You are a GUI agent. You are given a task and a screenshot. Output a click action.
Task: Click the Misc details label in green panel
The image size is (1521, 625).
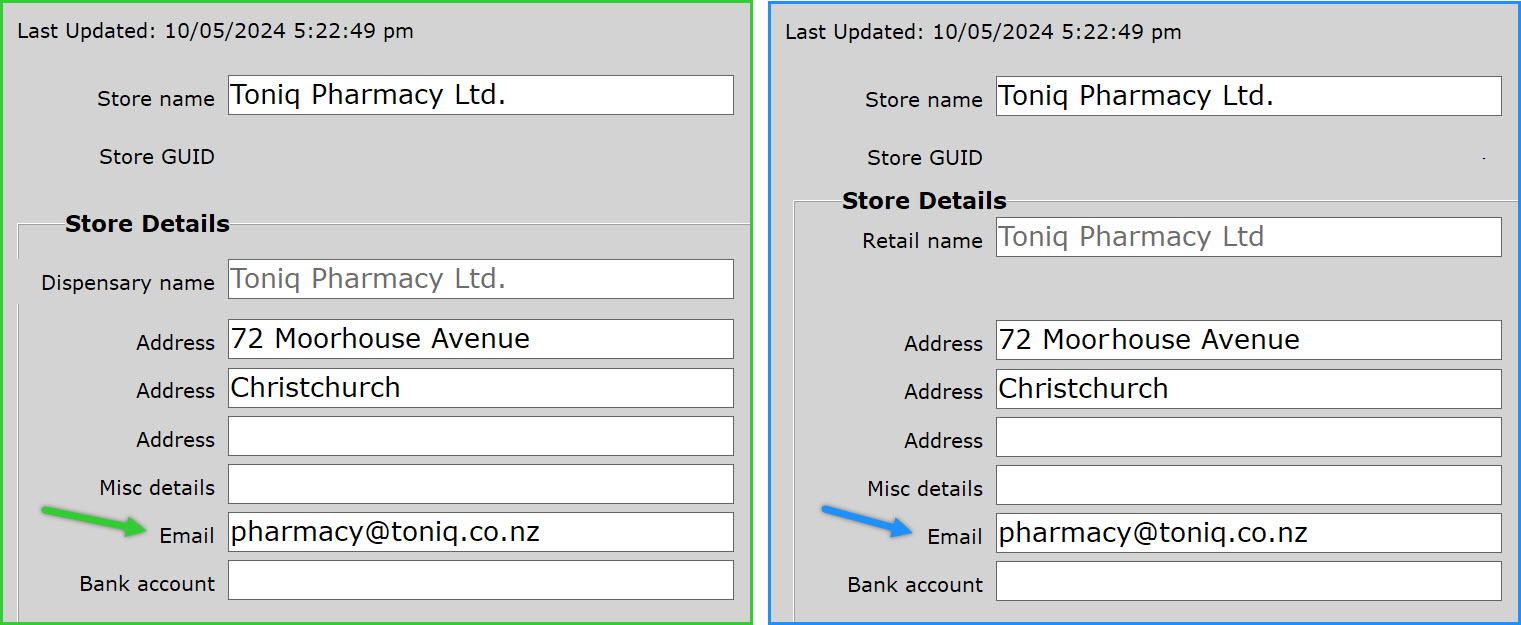(157, 488)
